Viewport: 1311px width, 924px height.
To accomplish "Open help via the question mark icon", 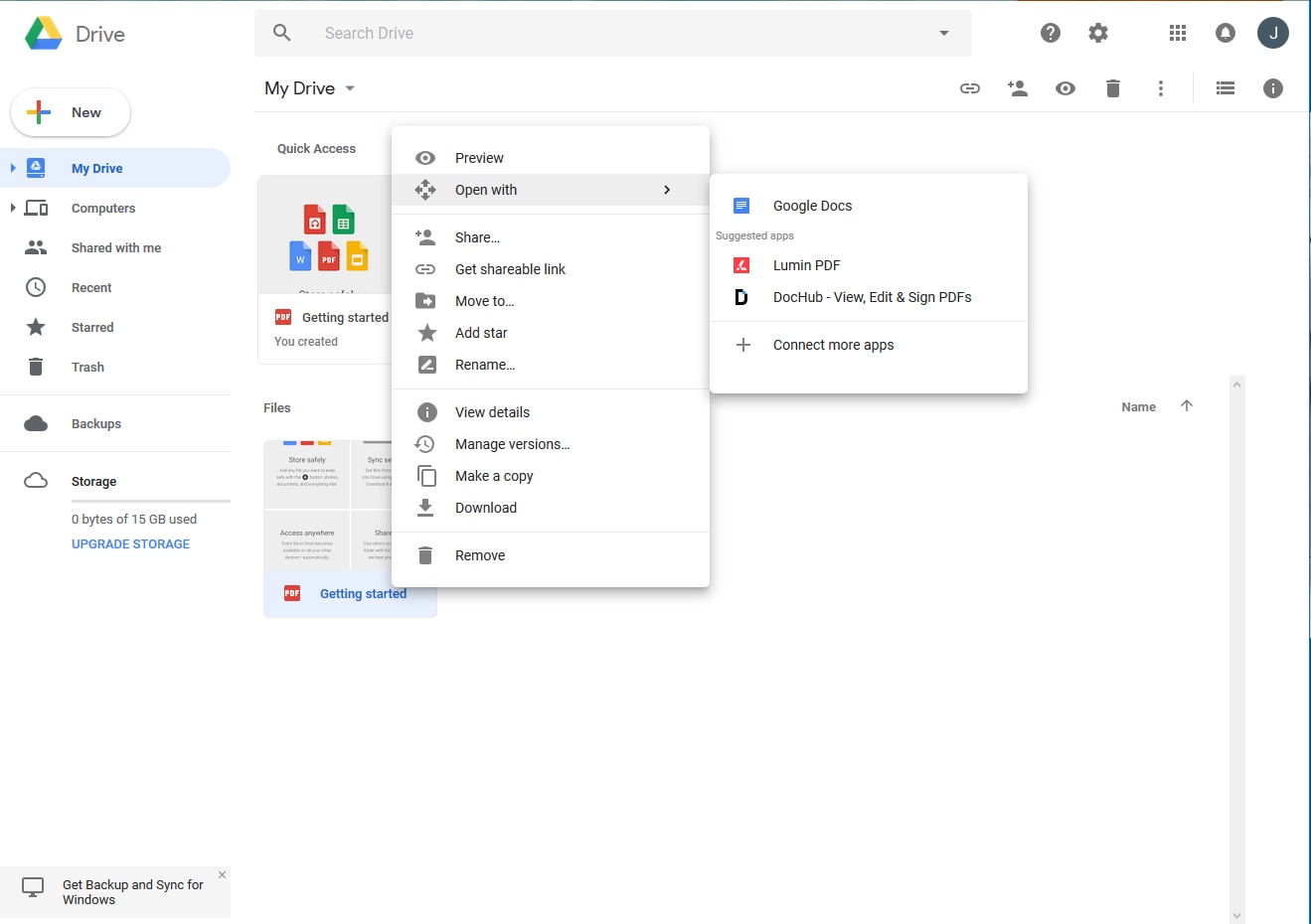I will click(x=1050, y=32).
